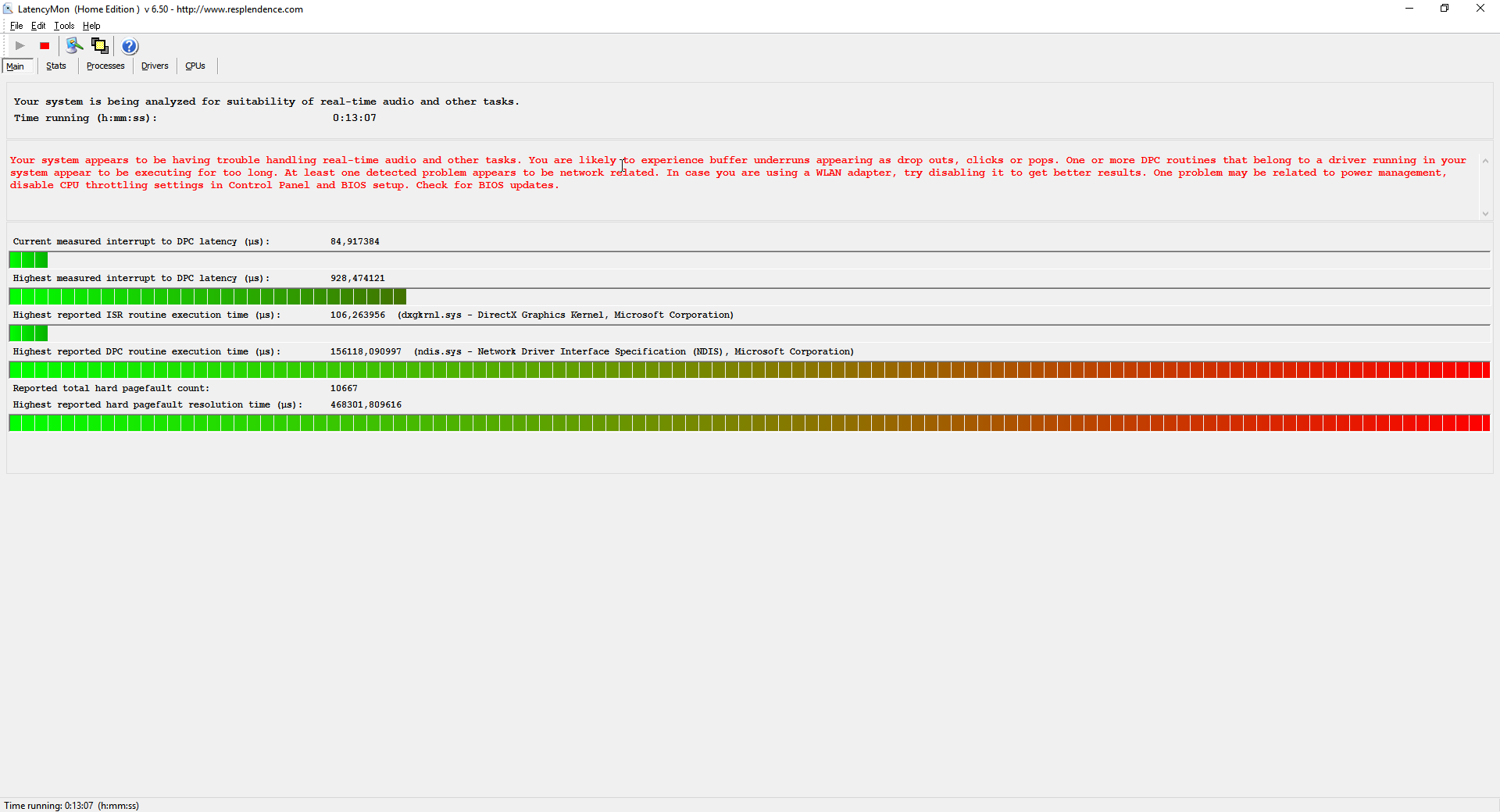Click 'Highest reported ISR routine execution time' label
The image size is (1500, 812).
[x=147, y=315]
